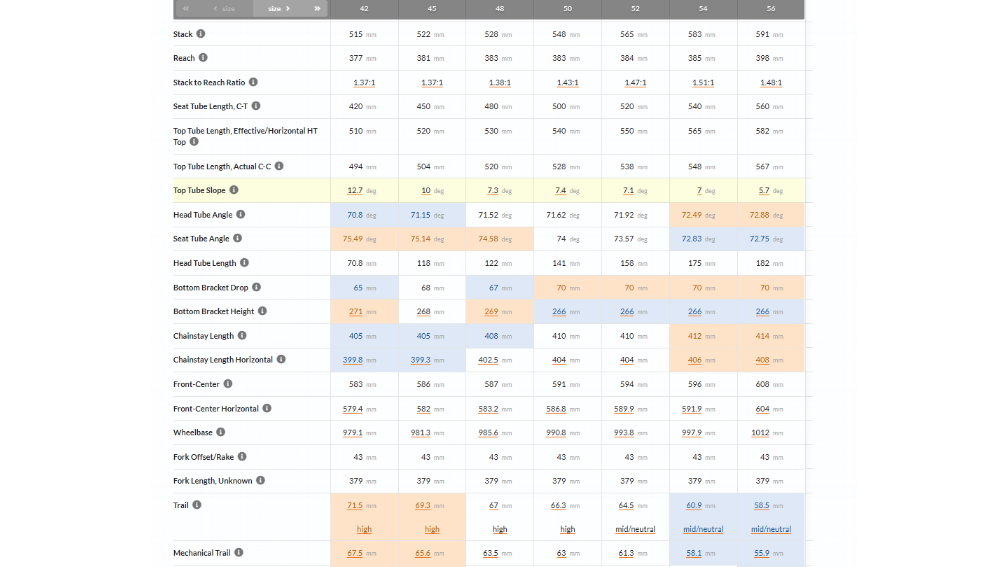Click the 5.7 deg top tube slope value
This screenshot has width=1008, height=567.
click(x=764, y=190)
